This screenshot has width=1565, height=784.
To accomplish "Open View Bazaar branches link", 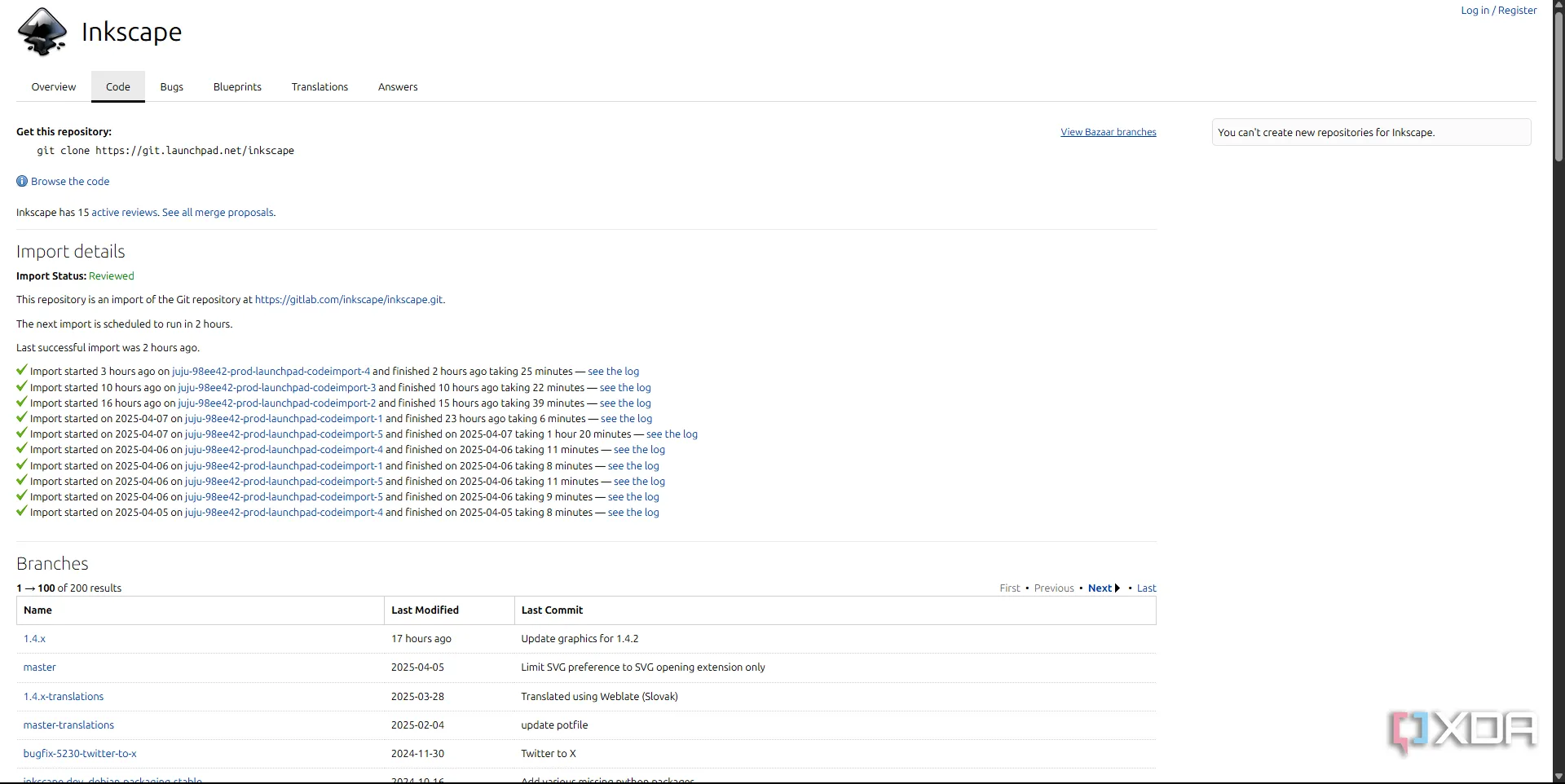I will [1108, 132].
